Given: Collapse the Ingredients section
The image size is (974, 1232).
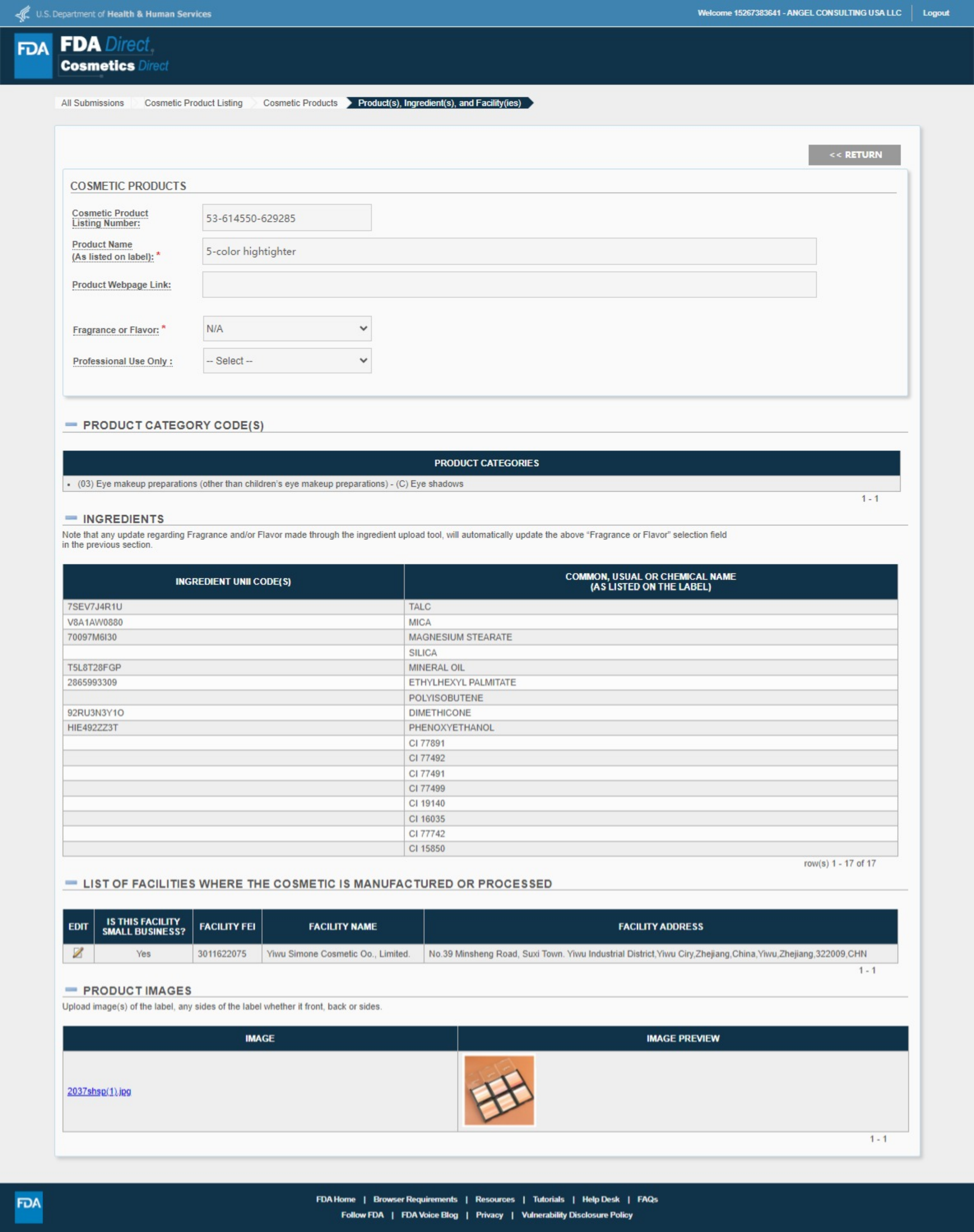Looking at the screenshot, I should (71, 518).
